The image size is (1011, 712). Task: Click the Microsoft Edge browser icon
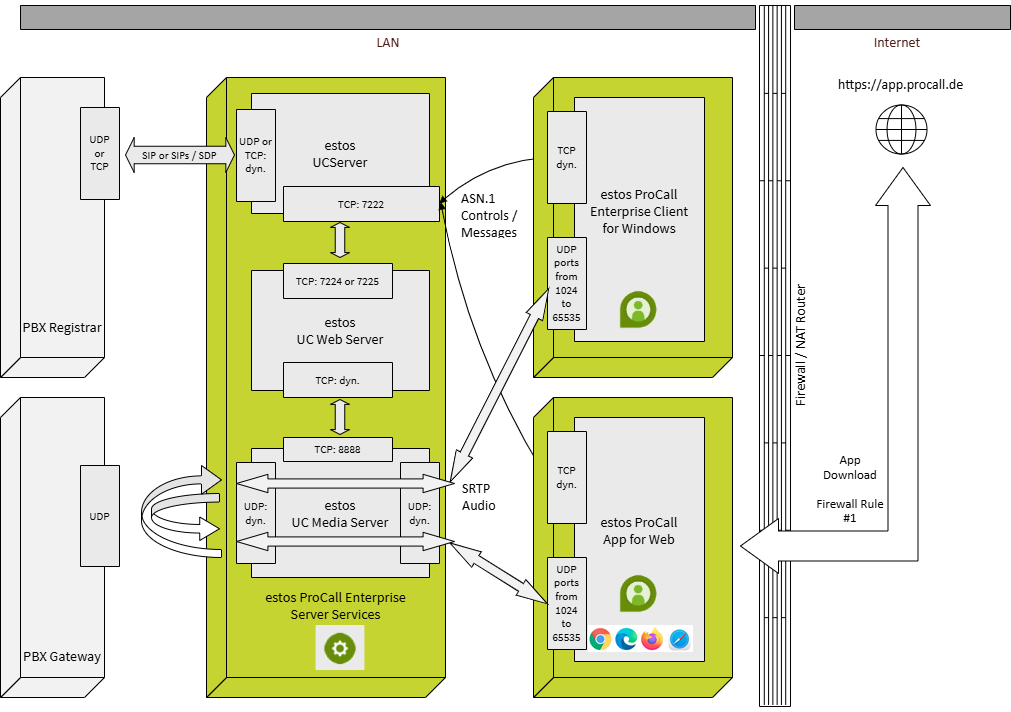tap(627, 639)
